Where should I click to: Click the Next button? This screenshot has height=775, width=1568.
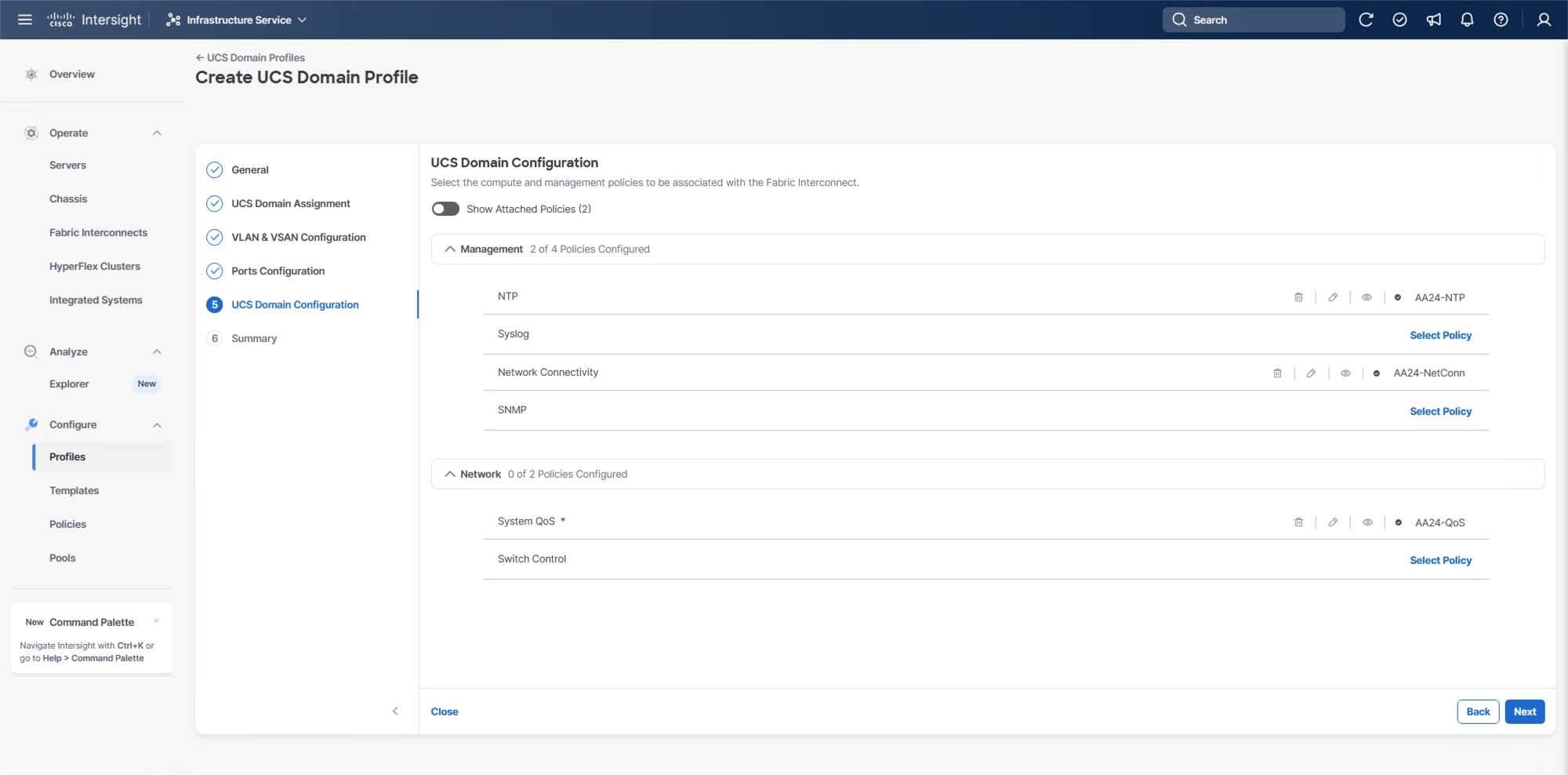1524,711
